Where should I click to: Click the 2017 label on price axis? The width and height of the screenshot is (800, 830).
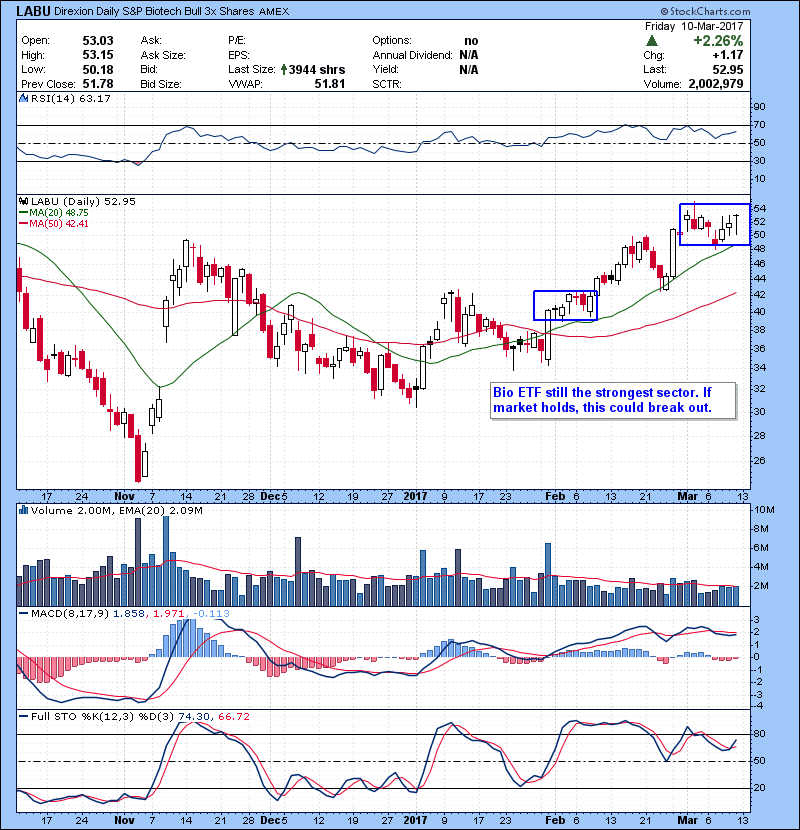coord(415,497)
